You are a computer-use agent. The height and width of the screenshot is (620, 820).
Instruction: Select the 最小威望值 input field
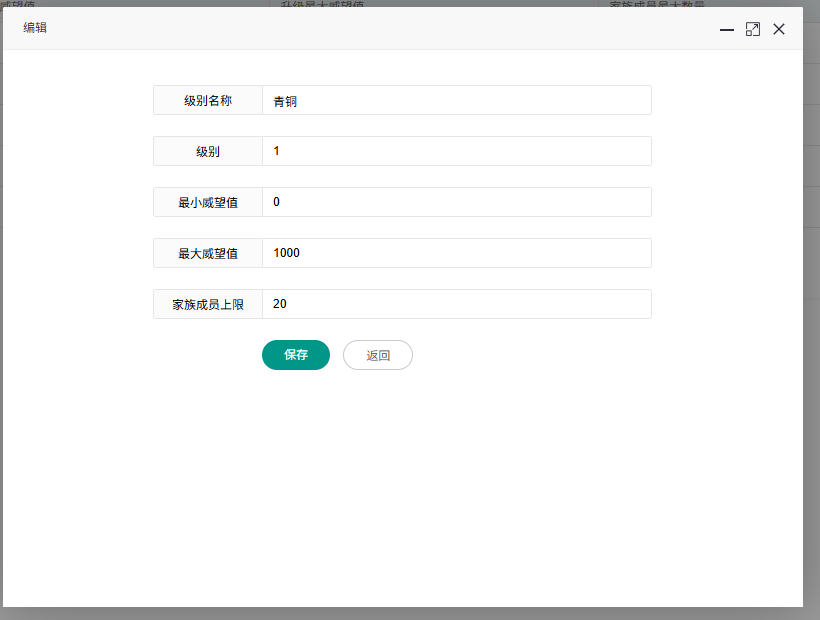(456, 203)
